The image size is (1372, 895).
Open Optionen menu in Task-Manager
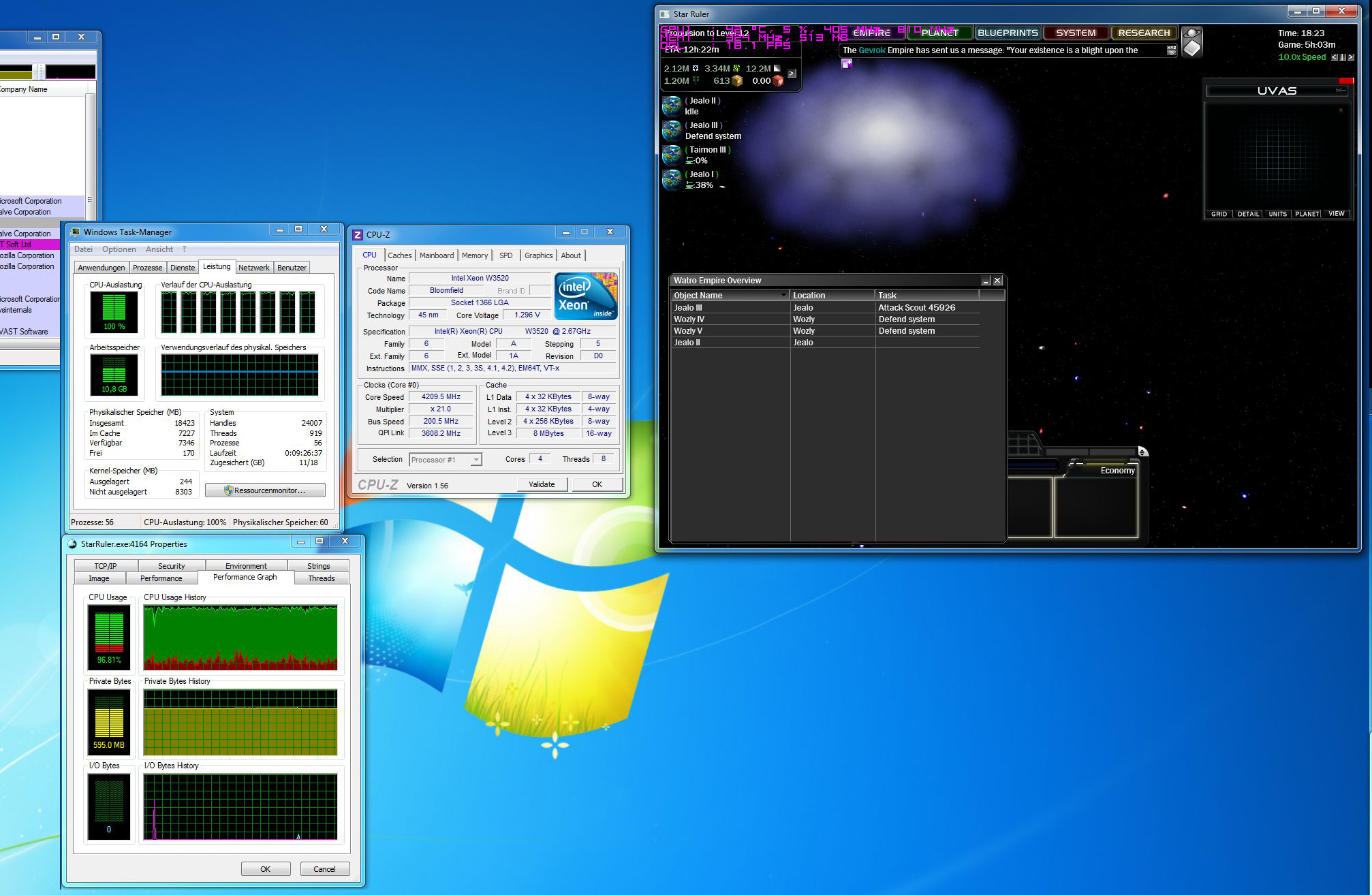pyautogui.click(x=119, y=249)
